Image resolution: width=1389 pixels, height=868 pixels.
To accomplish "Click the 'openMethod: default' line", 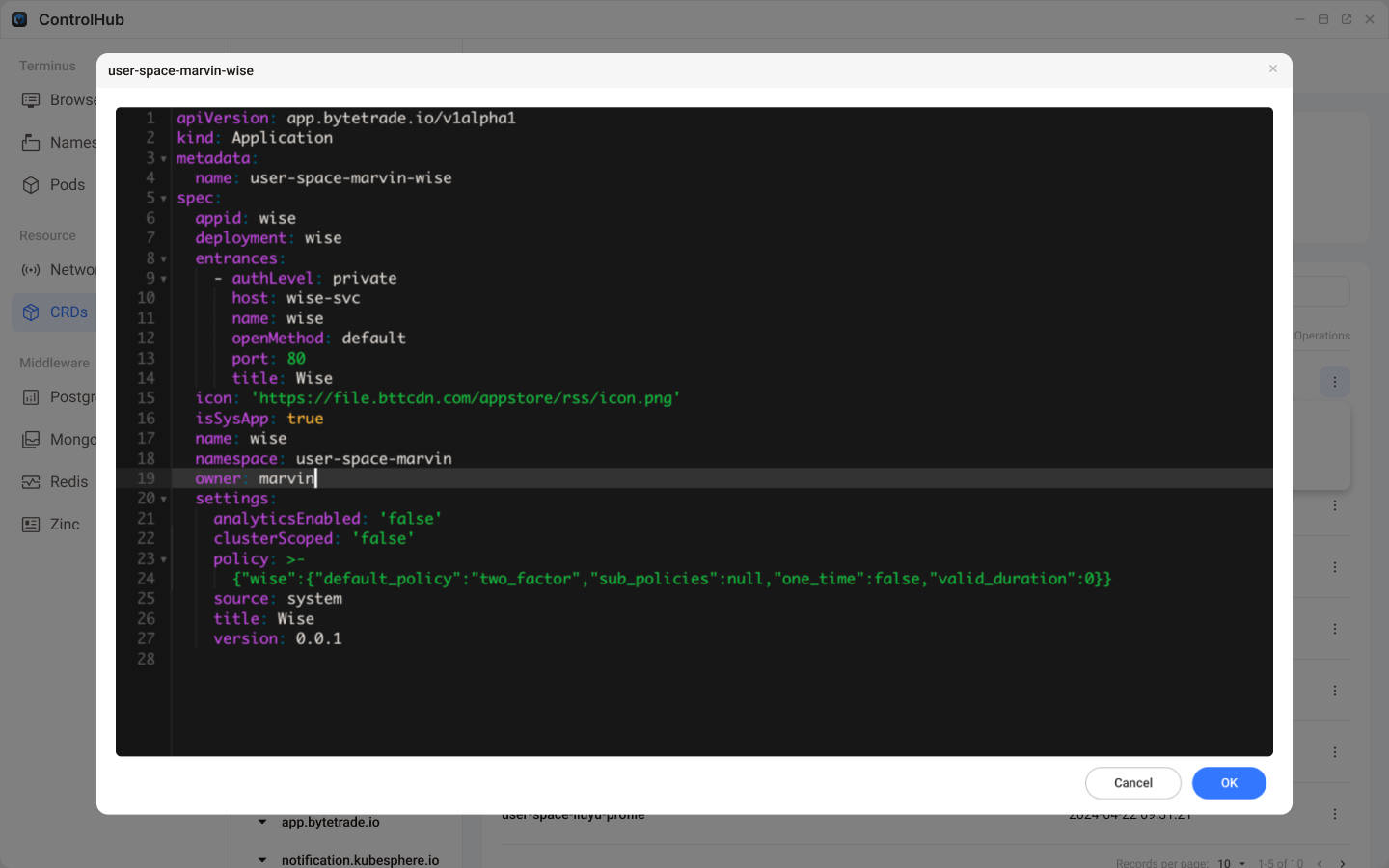I will pyautogui.click(x=318, y=339).
